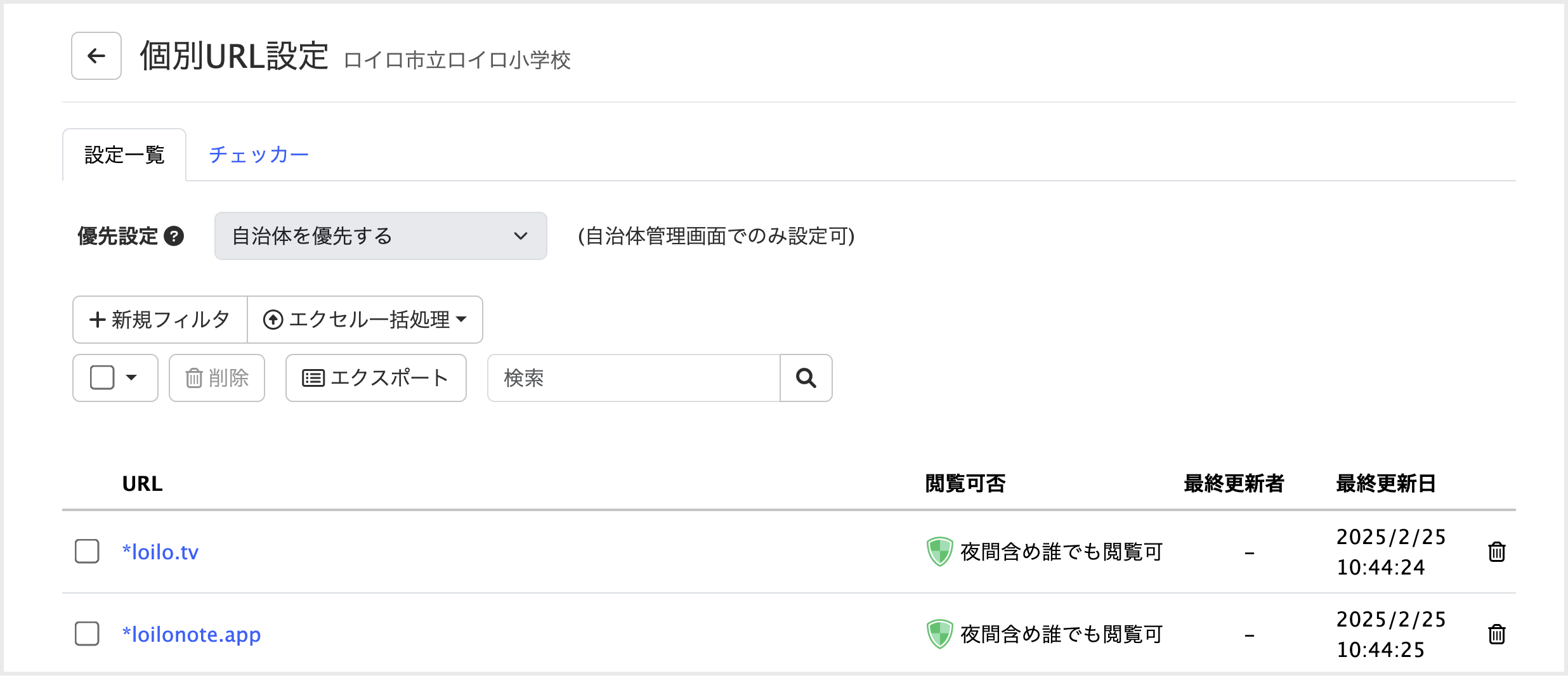Delete the *loilonote.app row using its trash icon
The width and height of the screenshot is (1568, 676).
click(1496, 634)
